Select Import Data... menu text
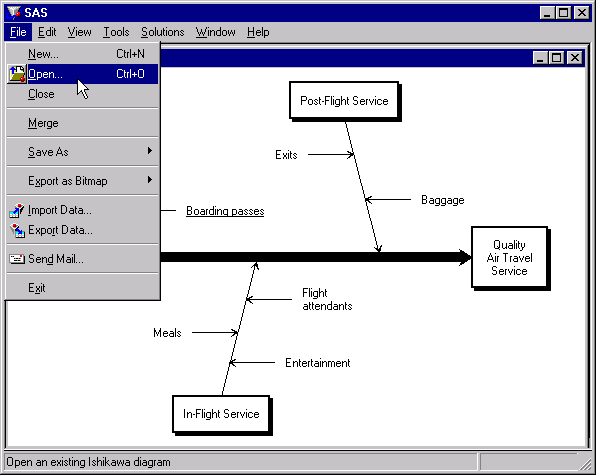This screenshot has width=596, height=475. pos(60,210)
